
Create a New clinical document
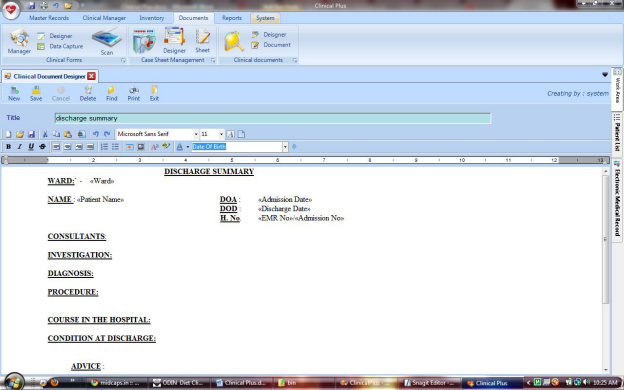(x=14, y=94)
